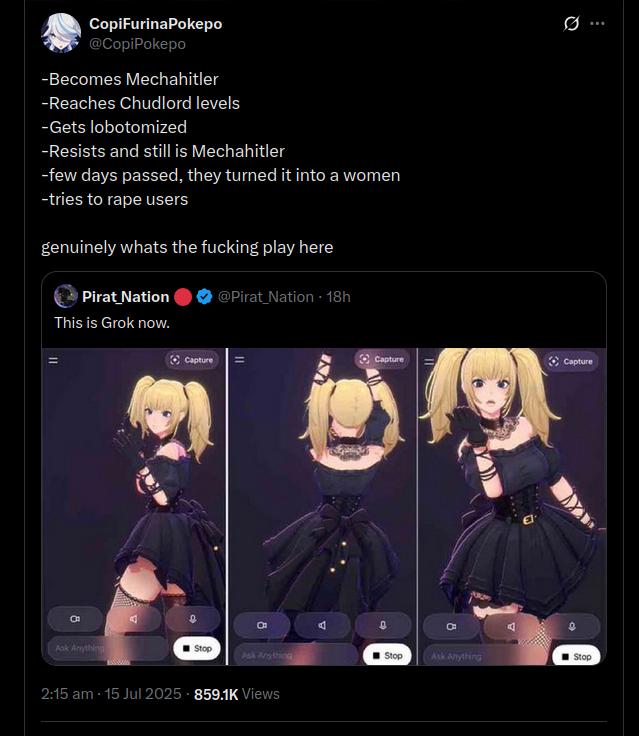Open the @CopiPokepo handle link

(137, 44)
